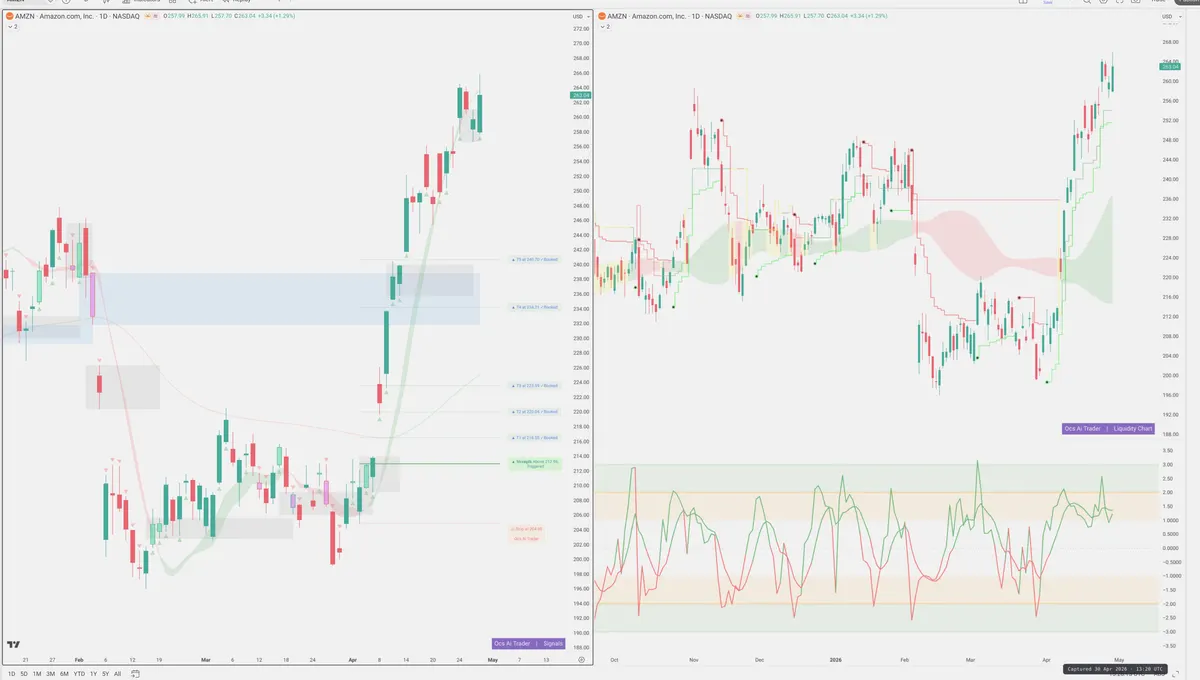This screenshot has width=1200, height=680.
Task: Click the 2026 label on right time axis
Action: click(837, 660)
